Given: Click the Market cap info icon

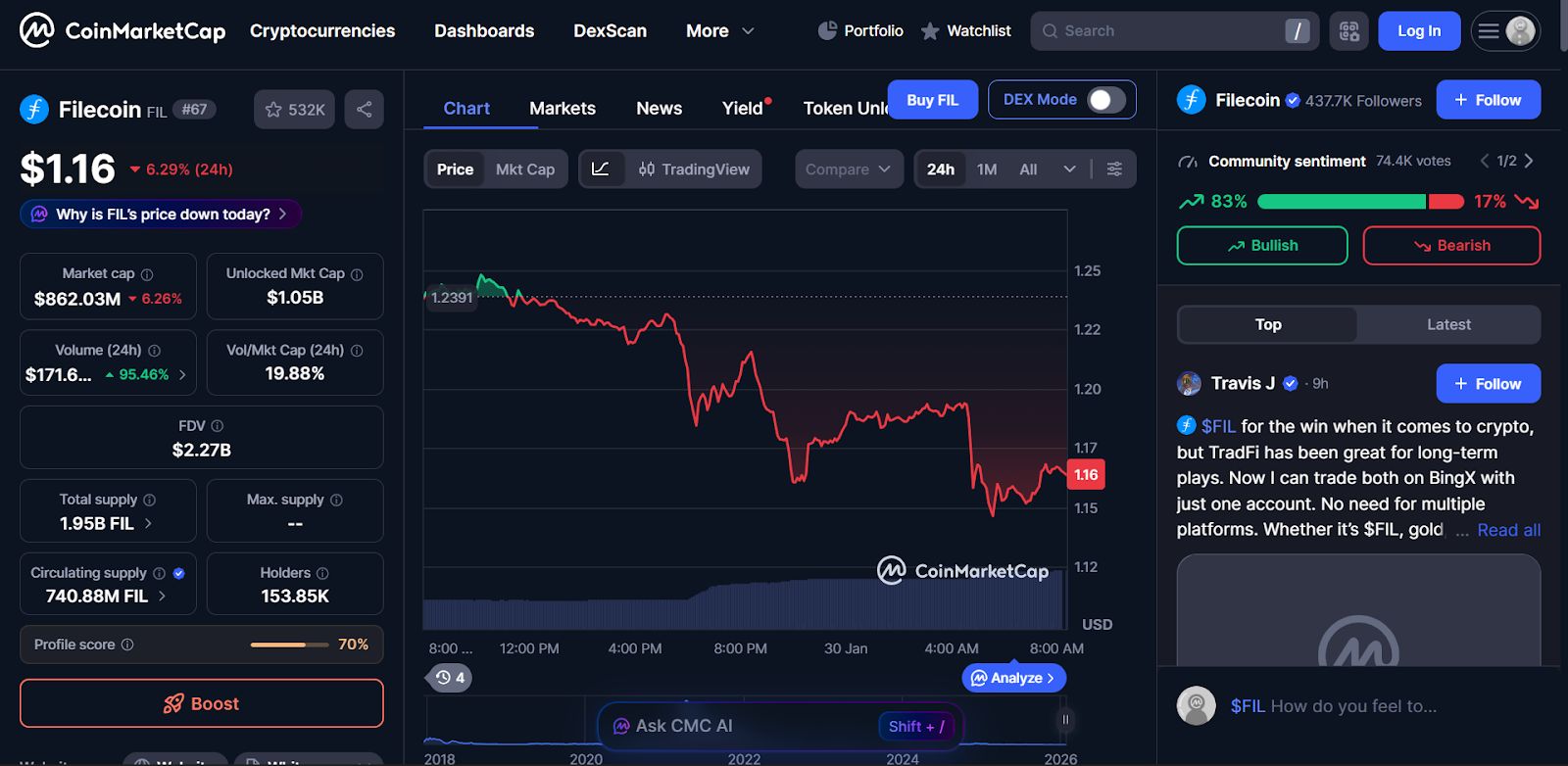Looking at the screenshot, I should point(147,274).
